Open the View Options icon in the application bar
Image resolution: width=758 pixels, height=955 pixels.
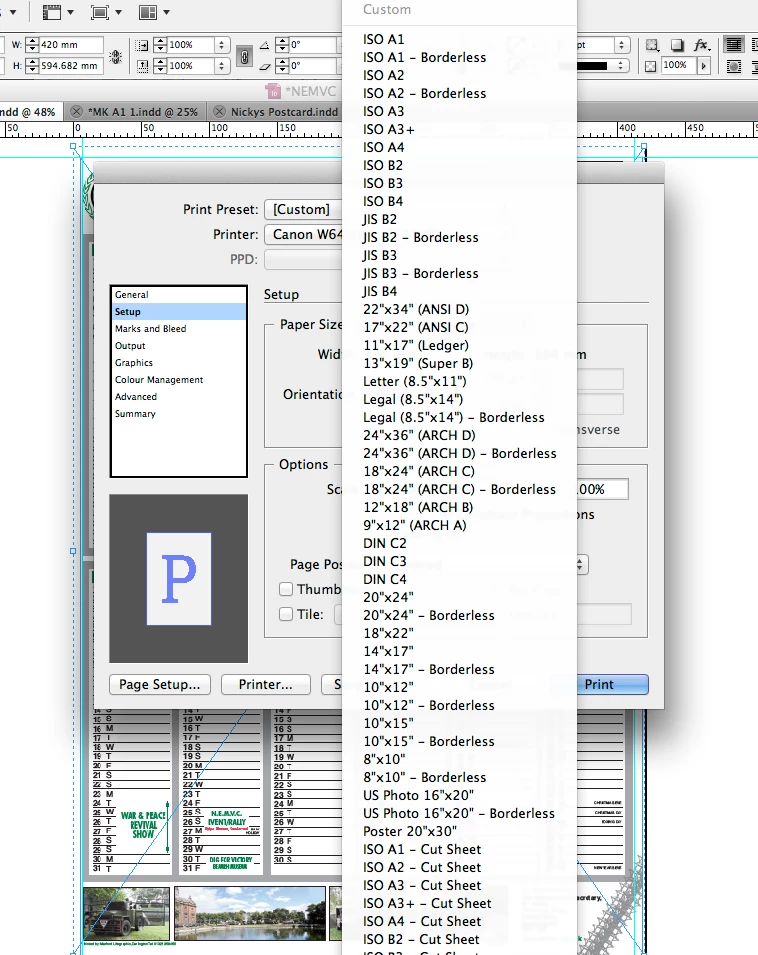coord(52,12)
